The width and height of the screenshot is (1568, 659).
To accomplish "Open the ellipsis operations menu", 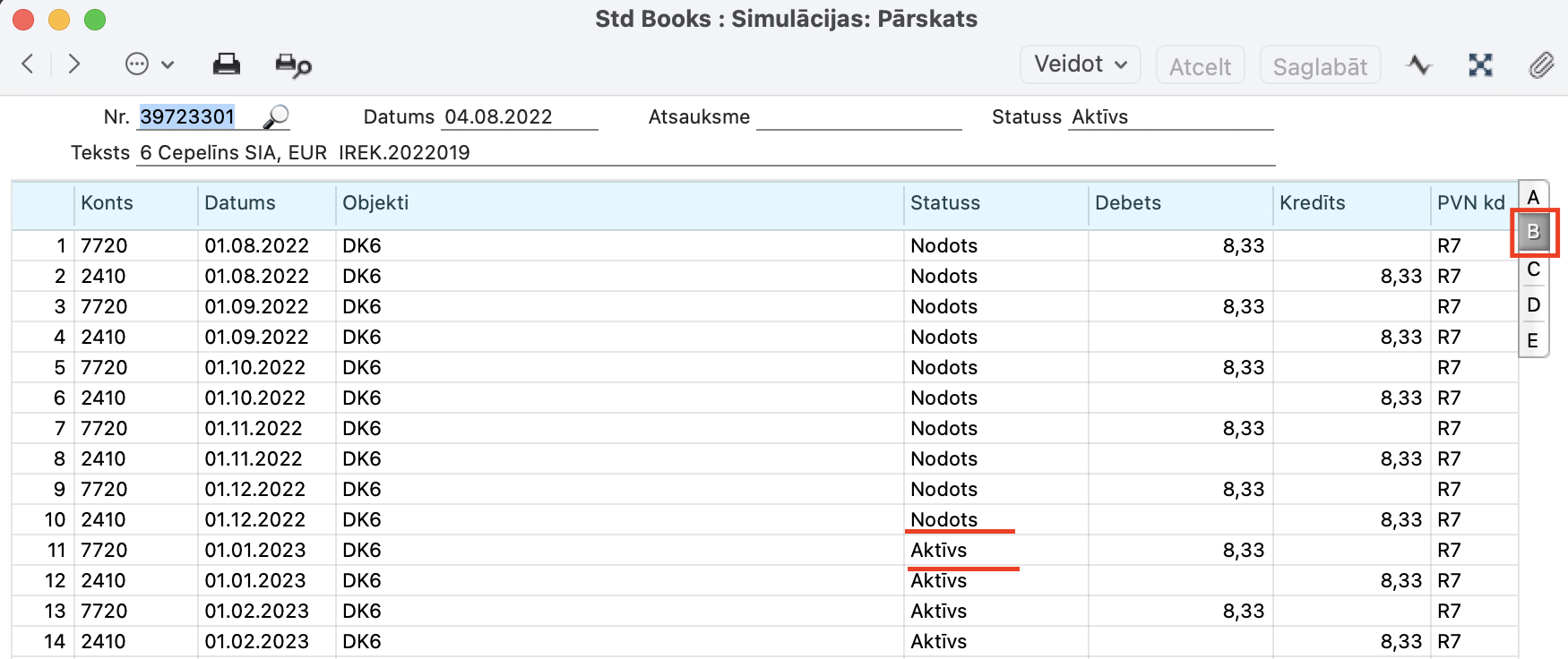I will pyautogui.click(x=149, y=64).
